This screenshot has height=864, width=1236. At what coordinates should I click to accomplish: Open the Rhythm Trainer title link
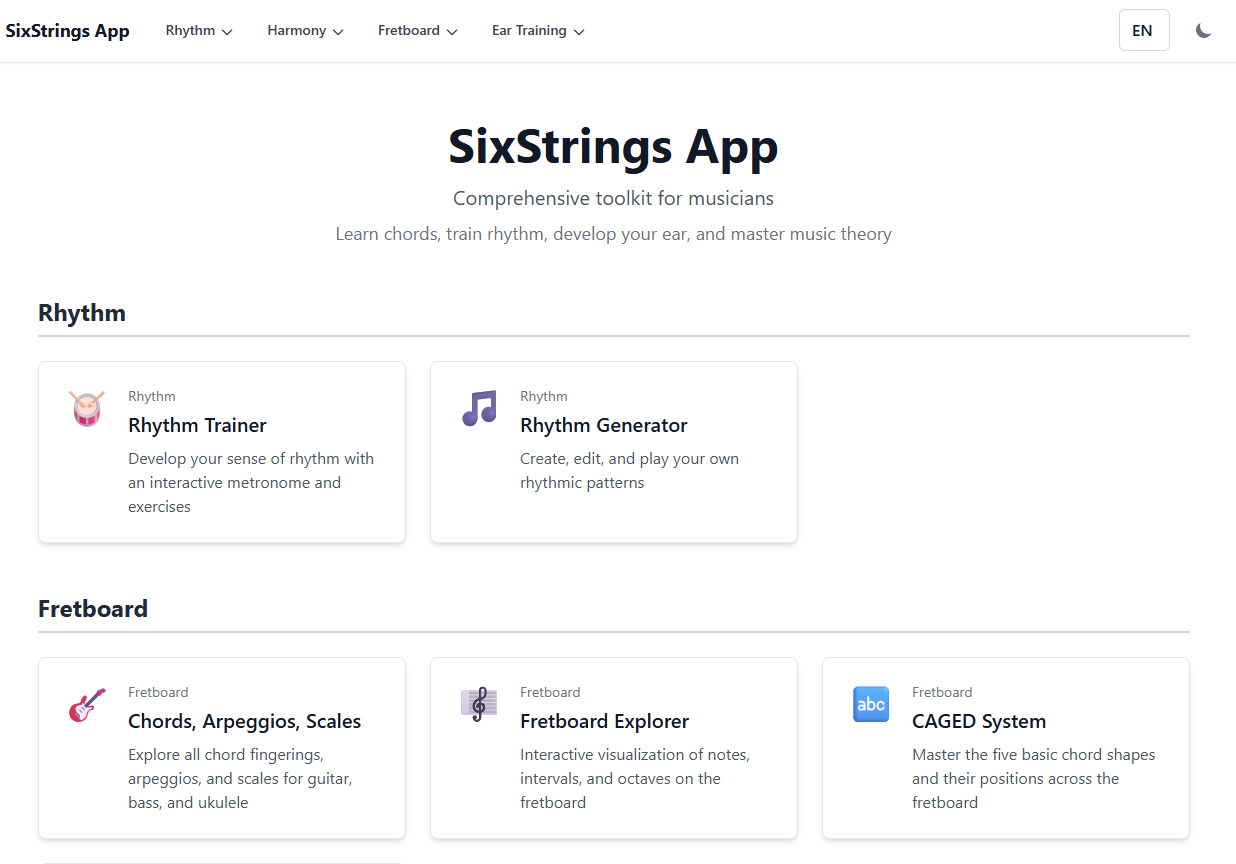pyautogui.click(x=197, y=425)
